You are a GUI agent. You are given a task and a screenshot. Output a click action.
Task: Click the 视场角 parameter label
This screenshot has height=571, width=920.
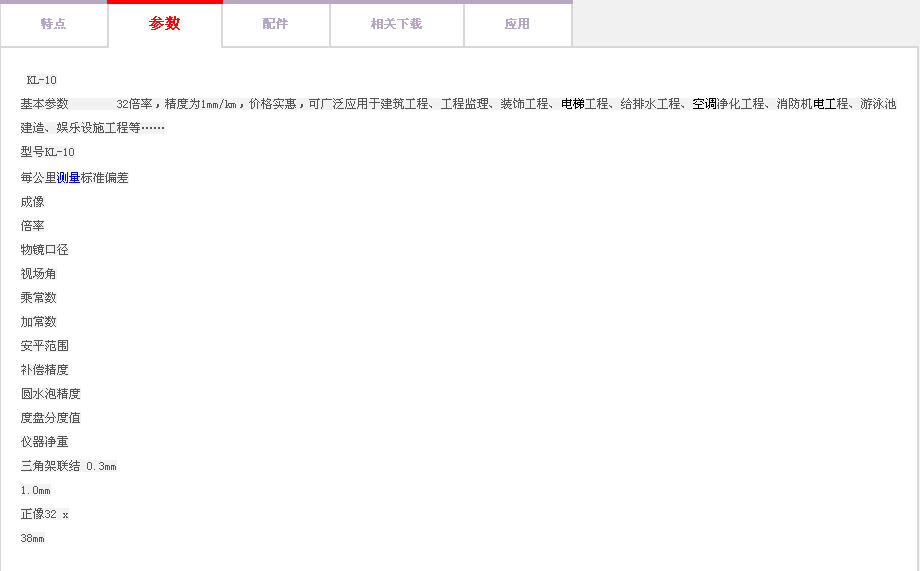pos(38,274)
